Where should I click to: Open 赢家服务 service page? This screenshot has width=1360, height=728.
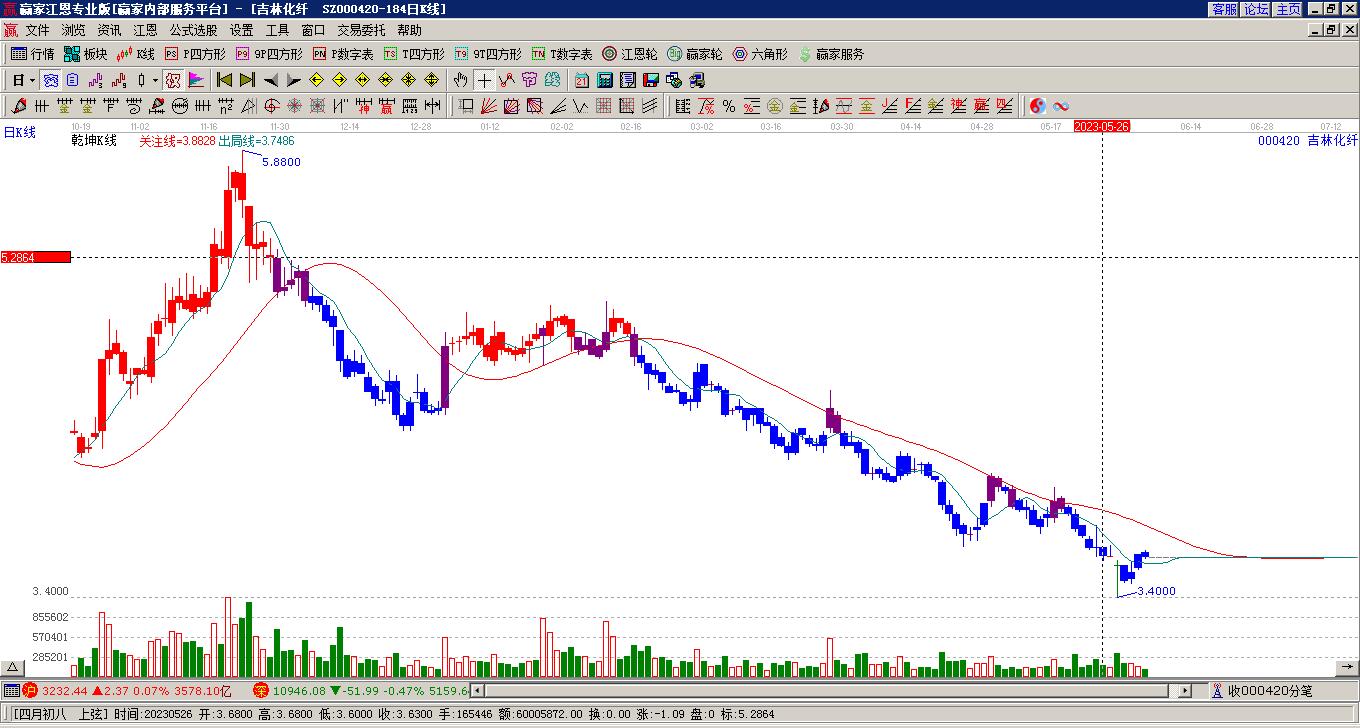[x=831, y=54]
